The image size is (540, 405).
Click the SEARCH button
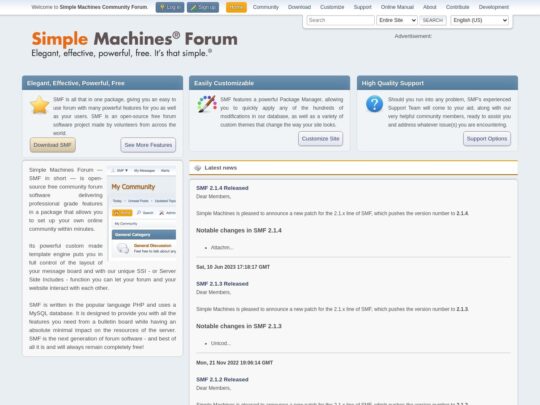coord(433,20)
